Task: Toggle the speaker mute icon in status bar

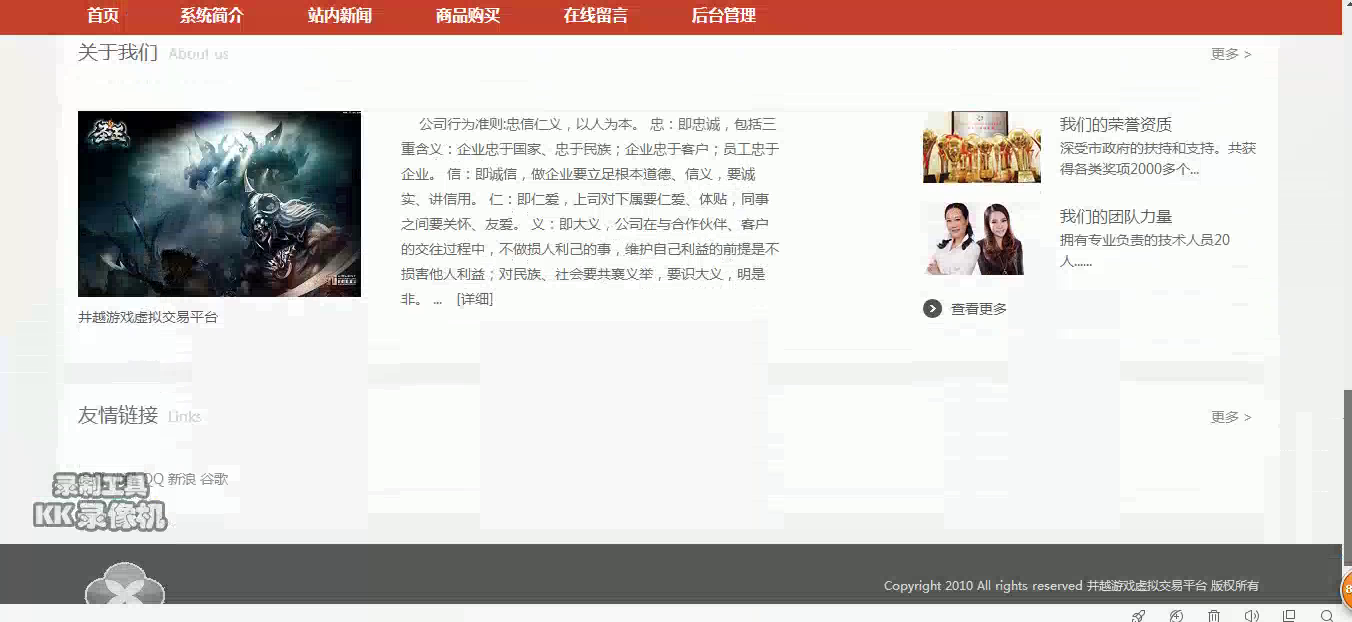Action: tap(1252, 615)
